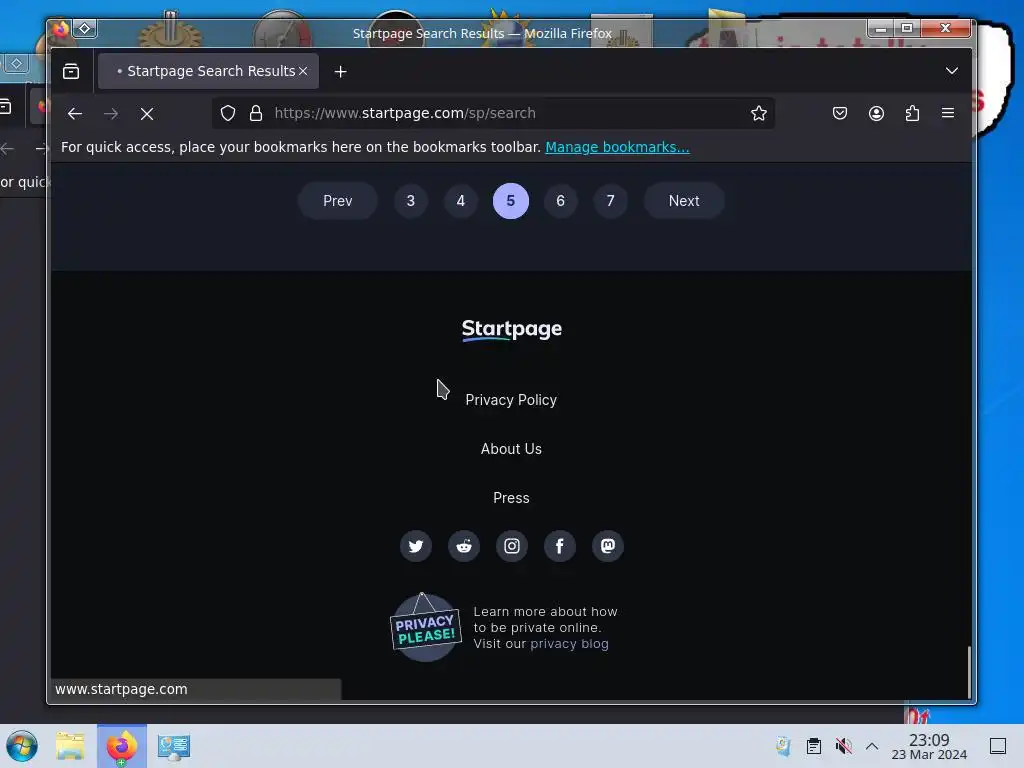The width and height of the screenshot is (1024, 768).
Task: Expand the list all tabs chevron
Action: (x=952, y=71)
